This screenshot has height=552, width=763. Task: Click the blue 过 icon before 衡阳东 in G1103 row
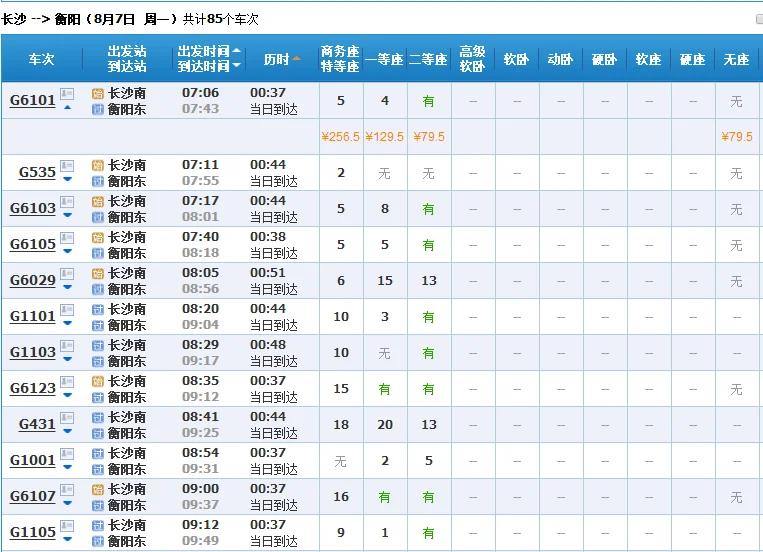[98, 361]
